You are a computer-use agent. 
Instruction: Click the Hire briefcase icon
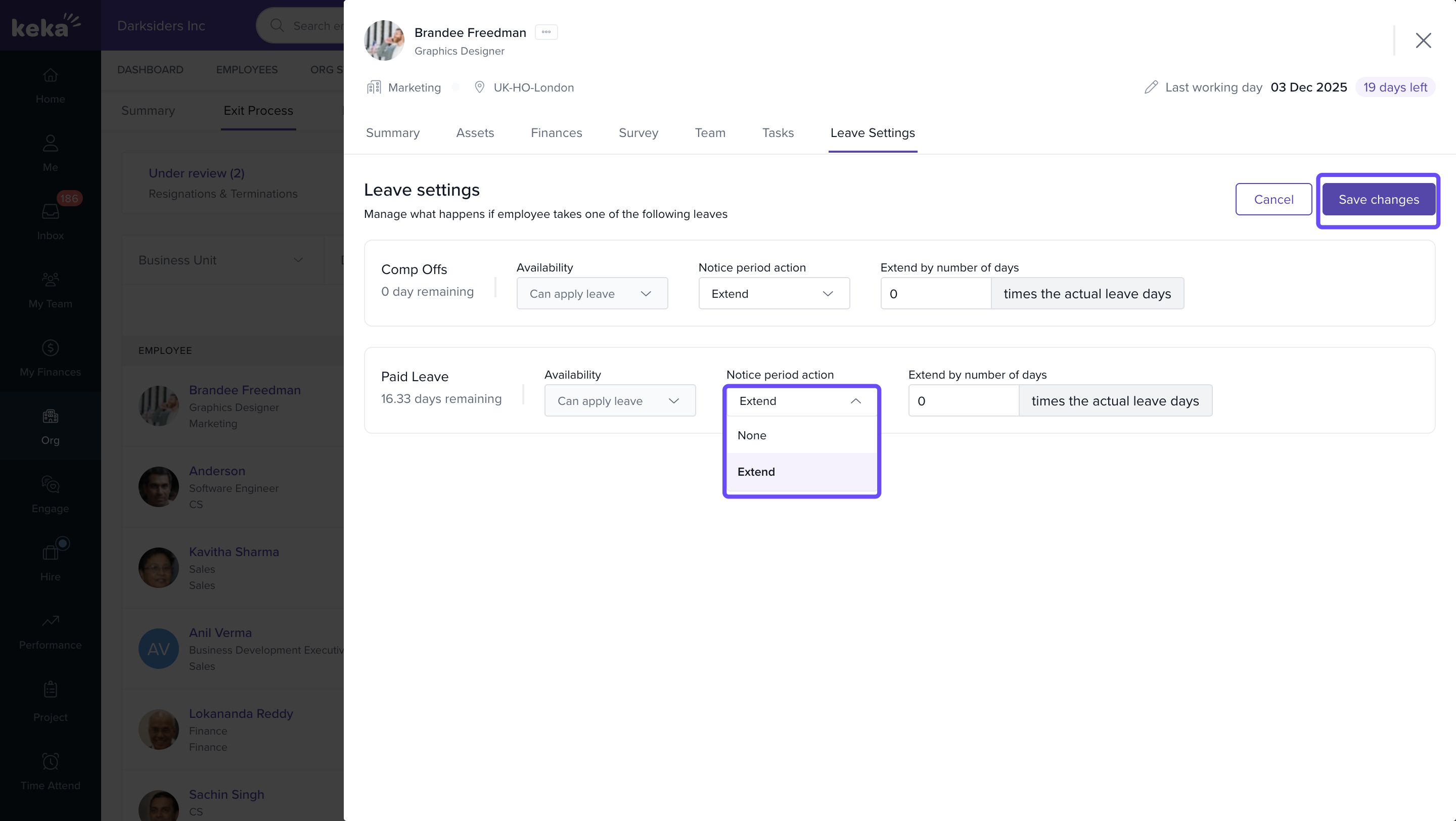point(51,553)
